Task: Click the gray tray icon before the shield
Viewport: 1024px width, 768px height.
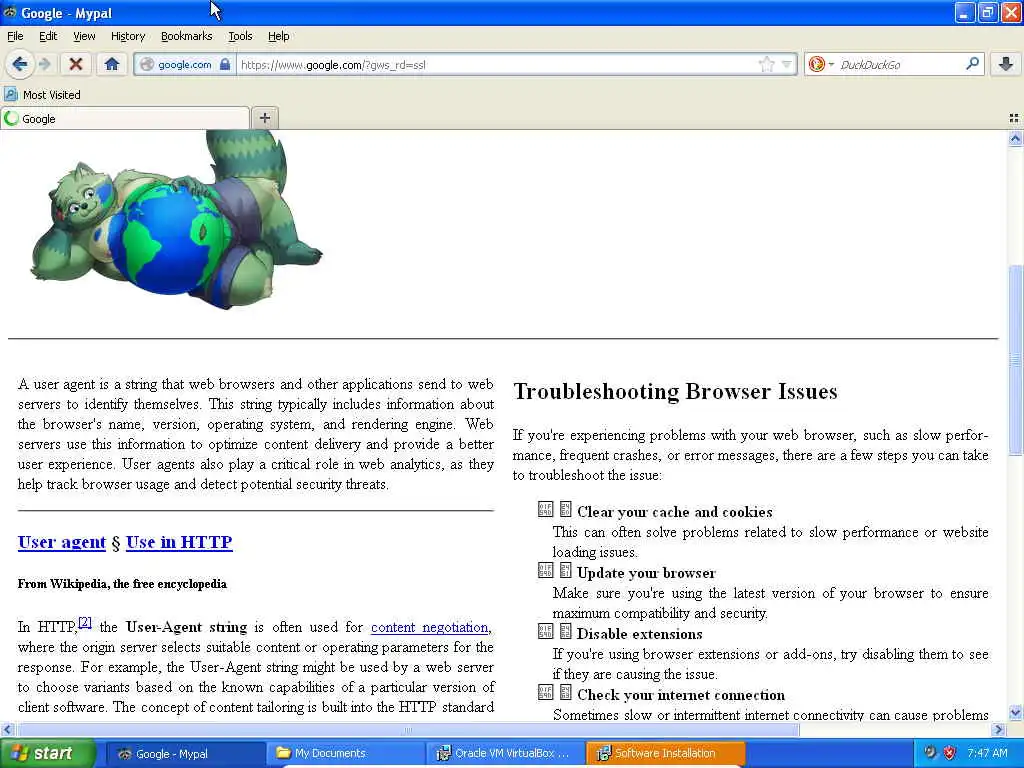Action: (931, 753)
